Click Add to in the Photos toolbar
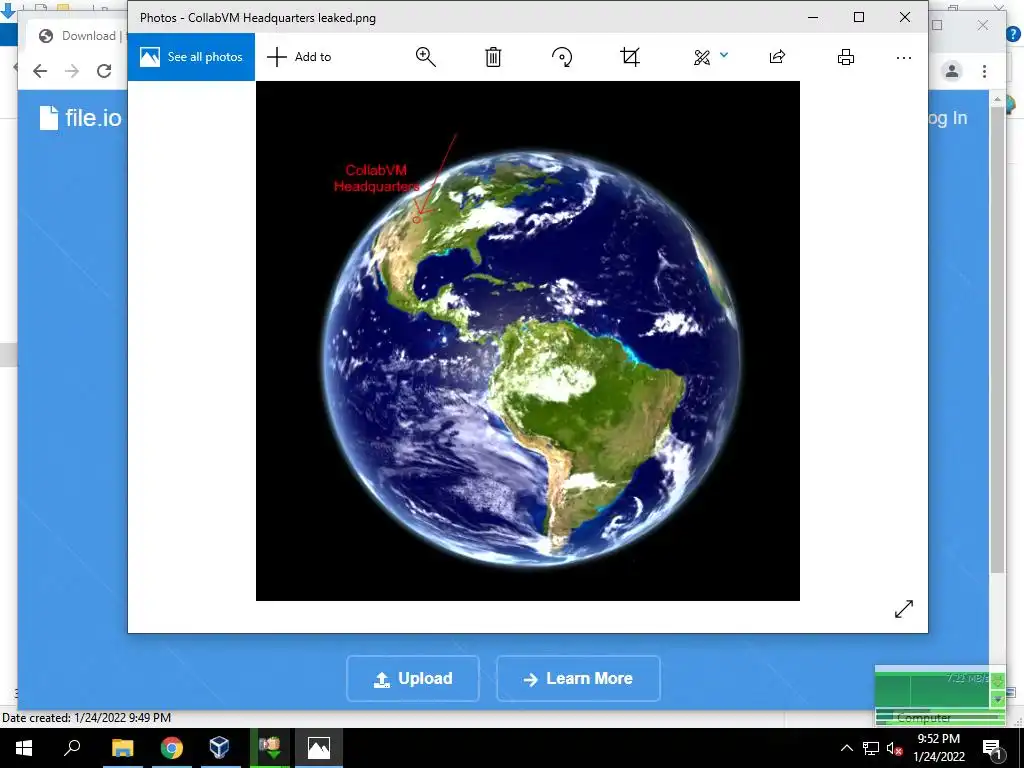 [299, 57]
